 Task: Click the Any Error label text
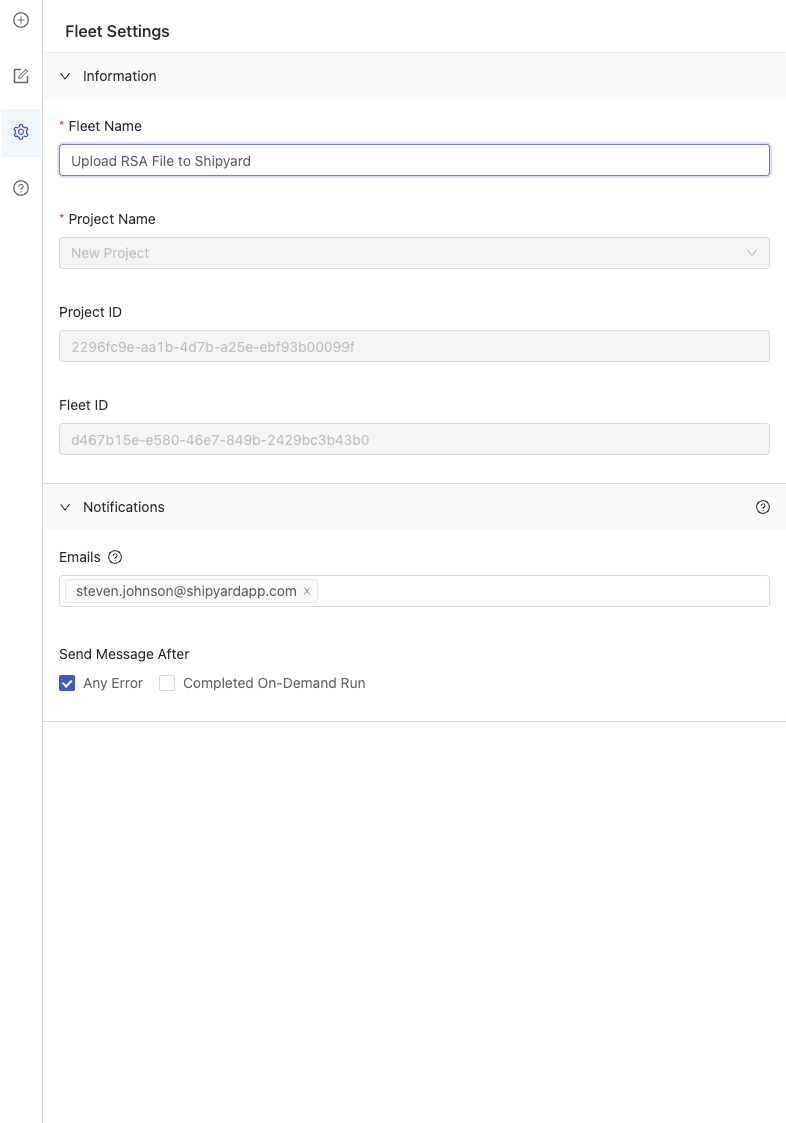tap(112, 683)
